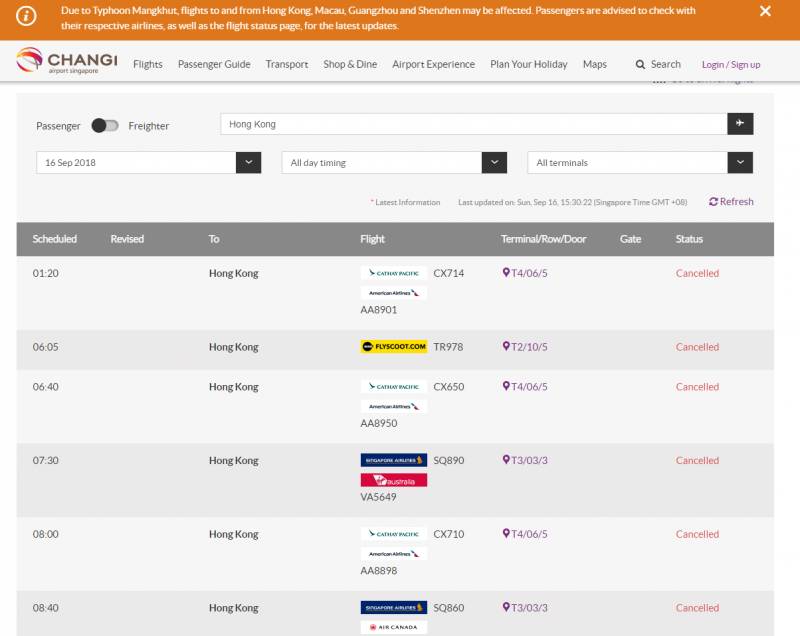The width and height of the screenshot is (800, 636).
Task: Click location pin for flight CX714 terminal
Action: coord(506,273)
